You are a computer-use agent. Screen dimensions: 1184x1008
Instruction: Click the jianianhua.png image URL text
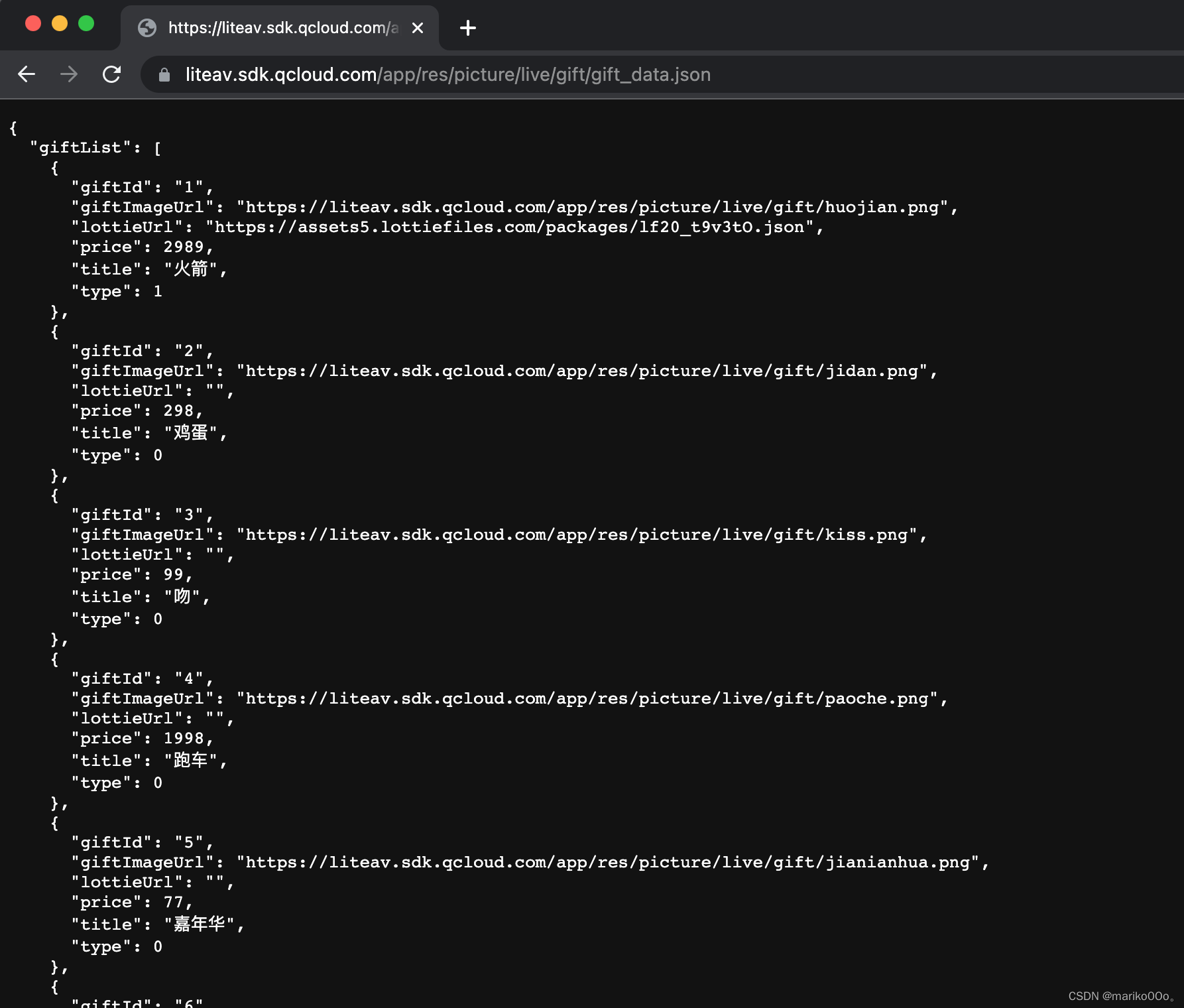pos(609,863)
